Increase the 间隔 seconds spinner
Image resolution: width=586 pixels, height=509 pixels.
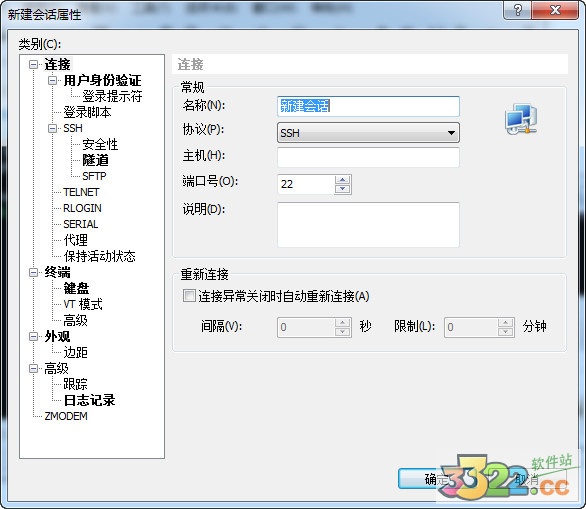(342, 323)
